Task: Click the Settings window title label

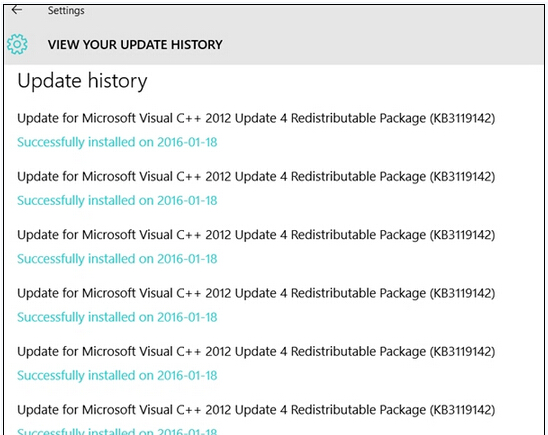Action: tap(66, 10)
